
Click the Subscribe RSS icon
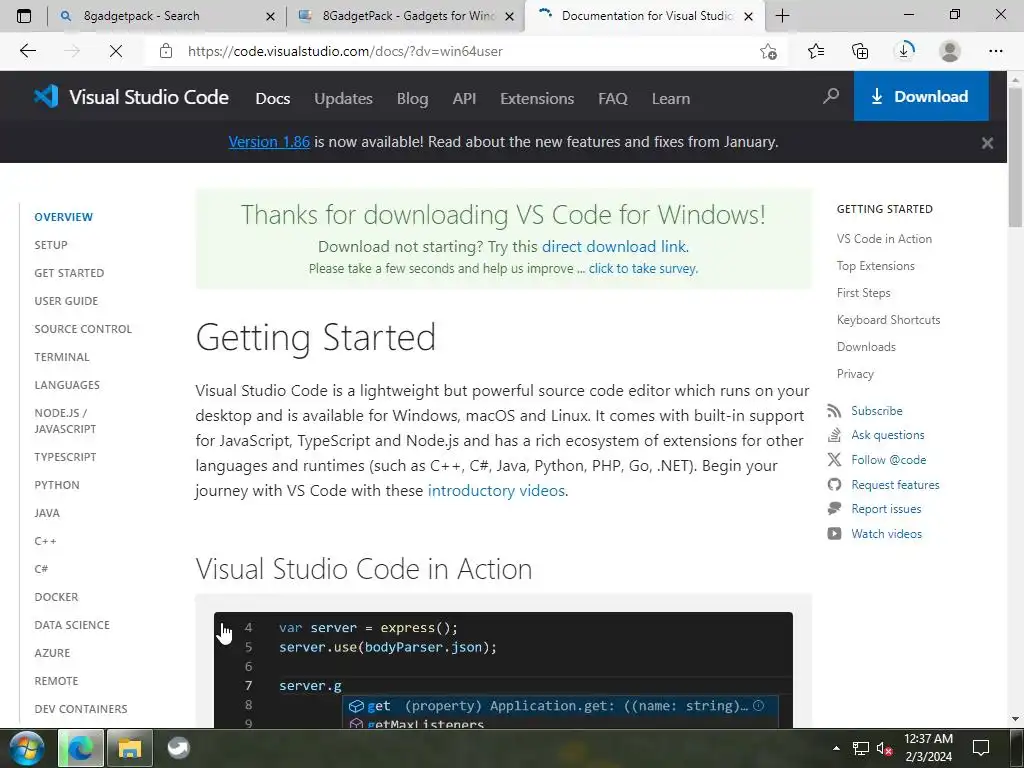pos(834,411)
